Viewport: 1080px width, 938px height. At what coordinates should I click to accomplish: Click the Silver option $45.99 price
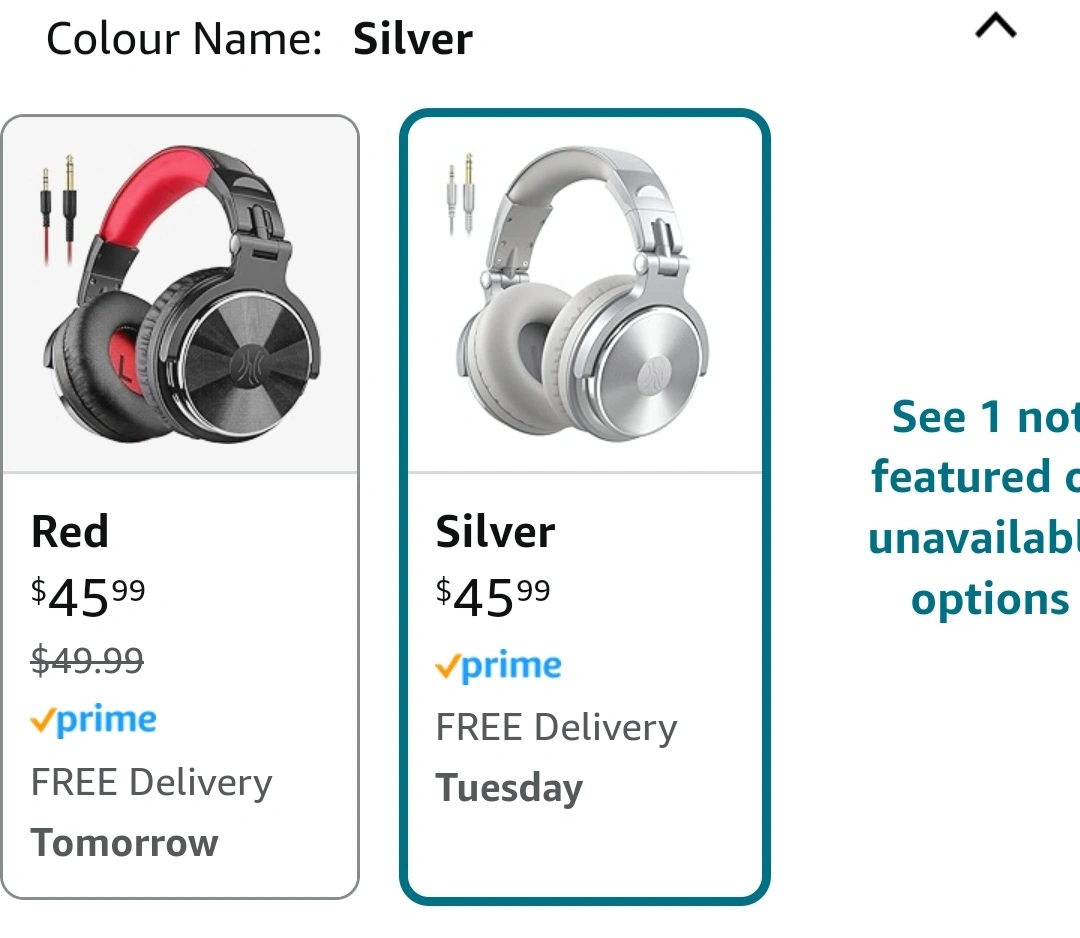pos(493,596)
